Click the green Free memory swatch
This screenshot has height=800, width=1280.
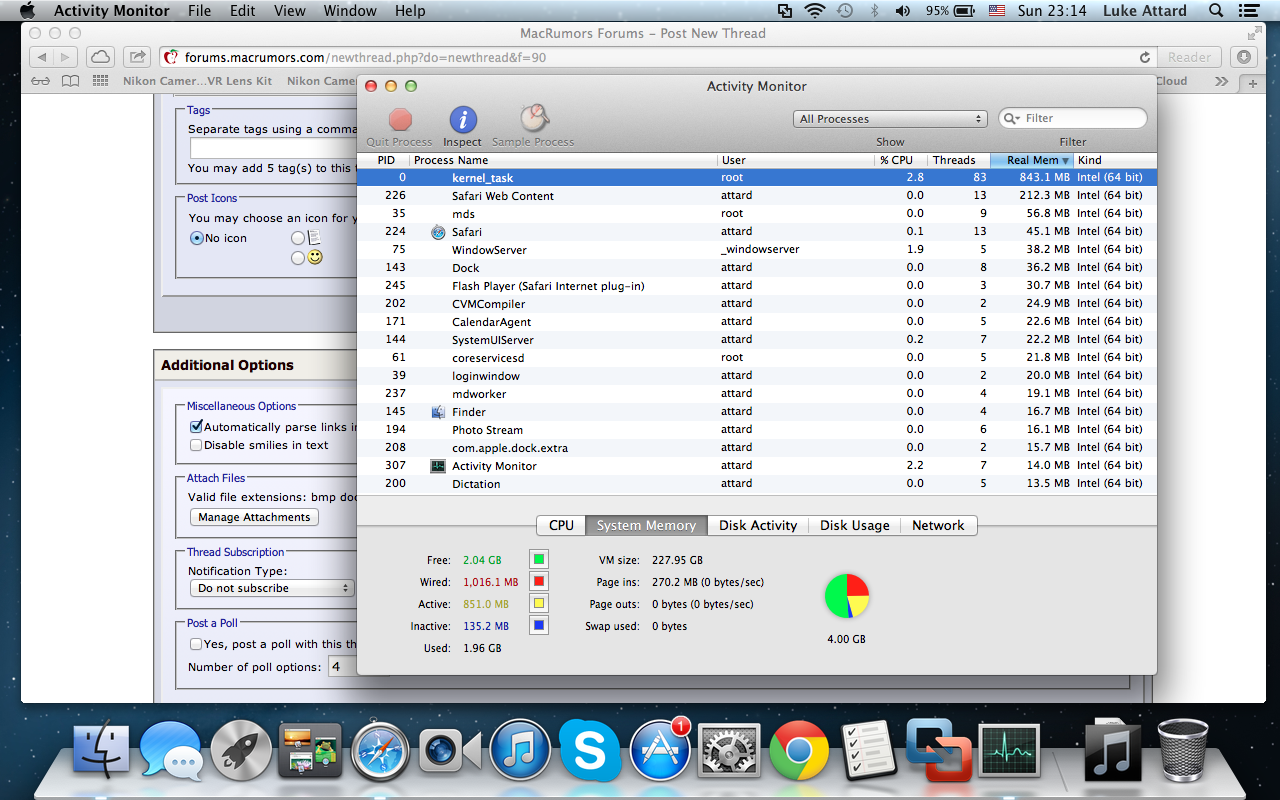coord(539,560)
